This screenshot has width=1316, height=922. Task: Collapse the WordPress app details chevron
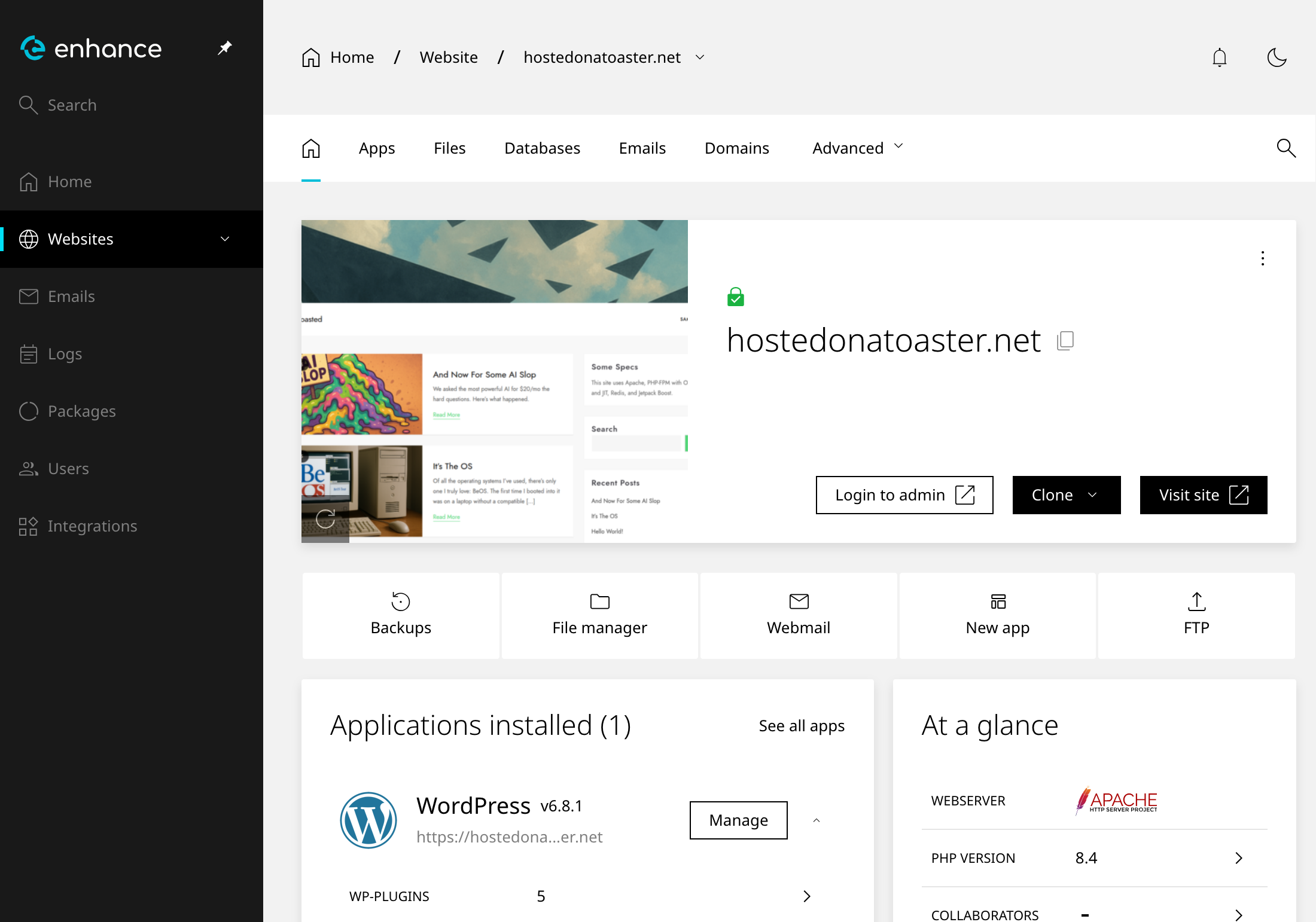817,820
